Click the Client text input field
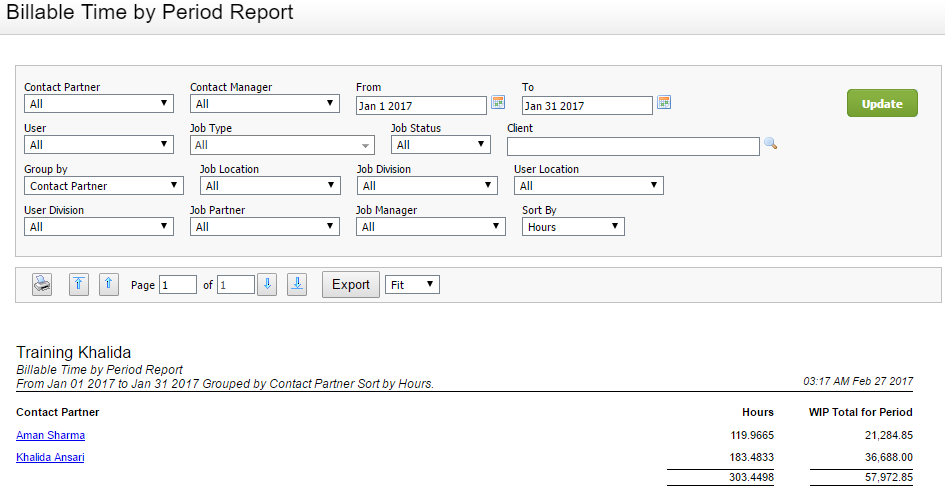Image resolution: width=945 pixels, height=486 pixels. point(633,147)
